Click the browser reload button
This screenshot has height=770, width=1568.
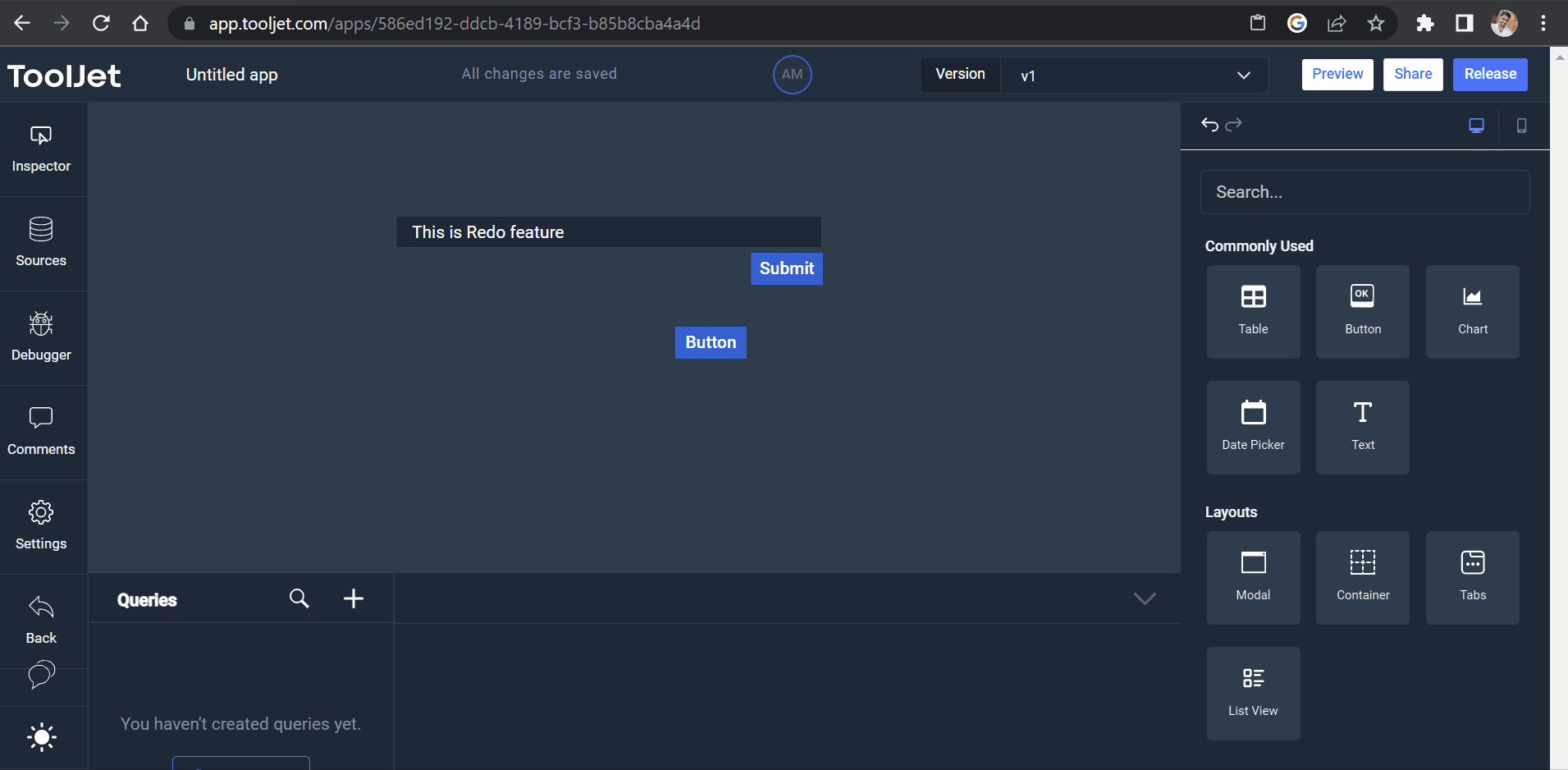[x=101, y=23]
